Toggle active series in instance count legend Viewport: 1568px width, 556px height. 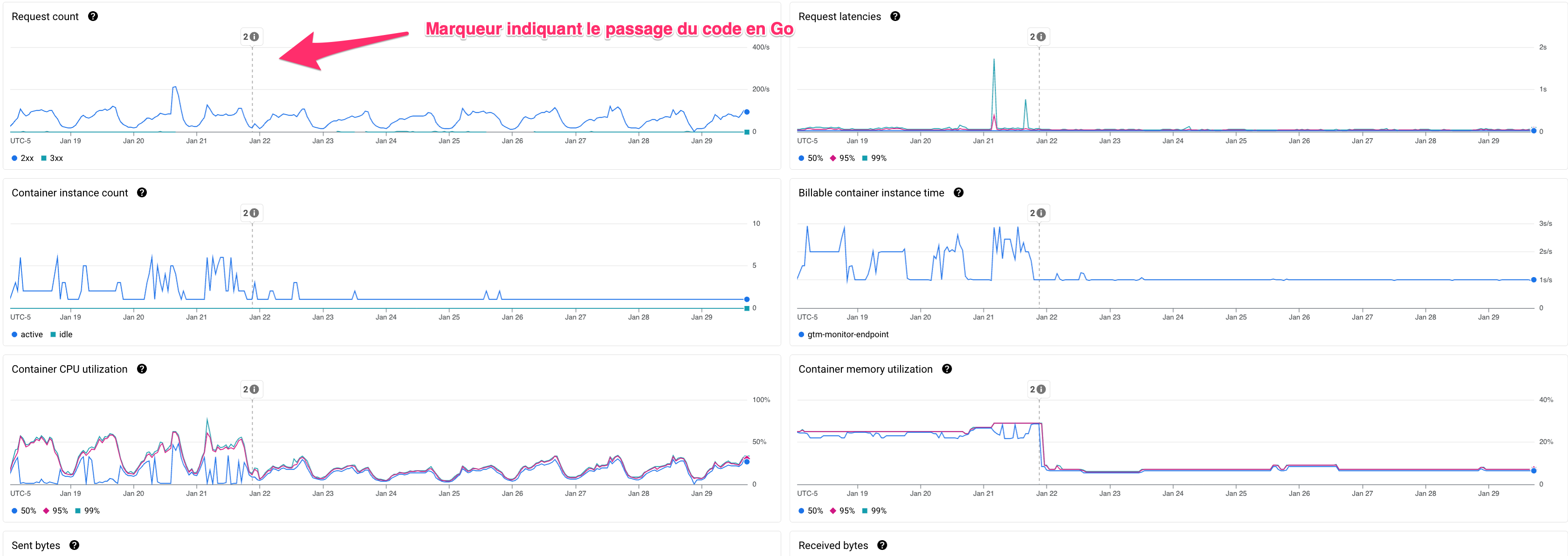[28, 334]
